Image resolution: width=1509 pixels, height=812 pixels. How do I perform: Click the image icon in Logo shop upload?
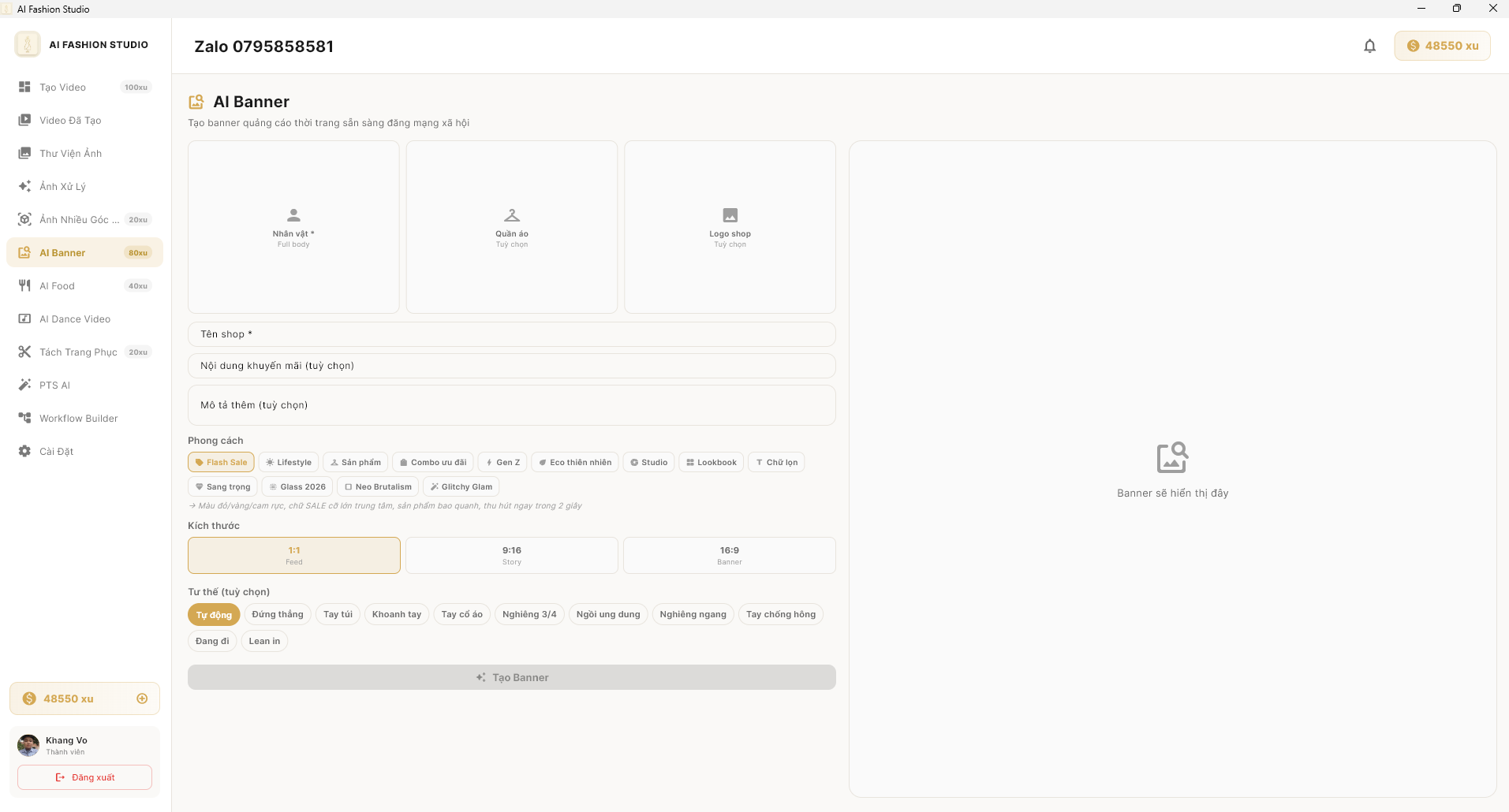click(730, 215)
